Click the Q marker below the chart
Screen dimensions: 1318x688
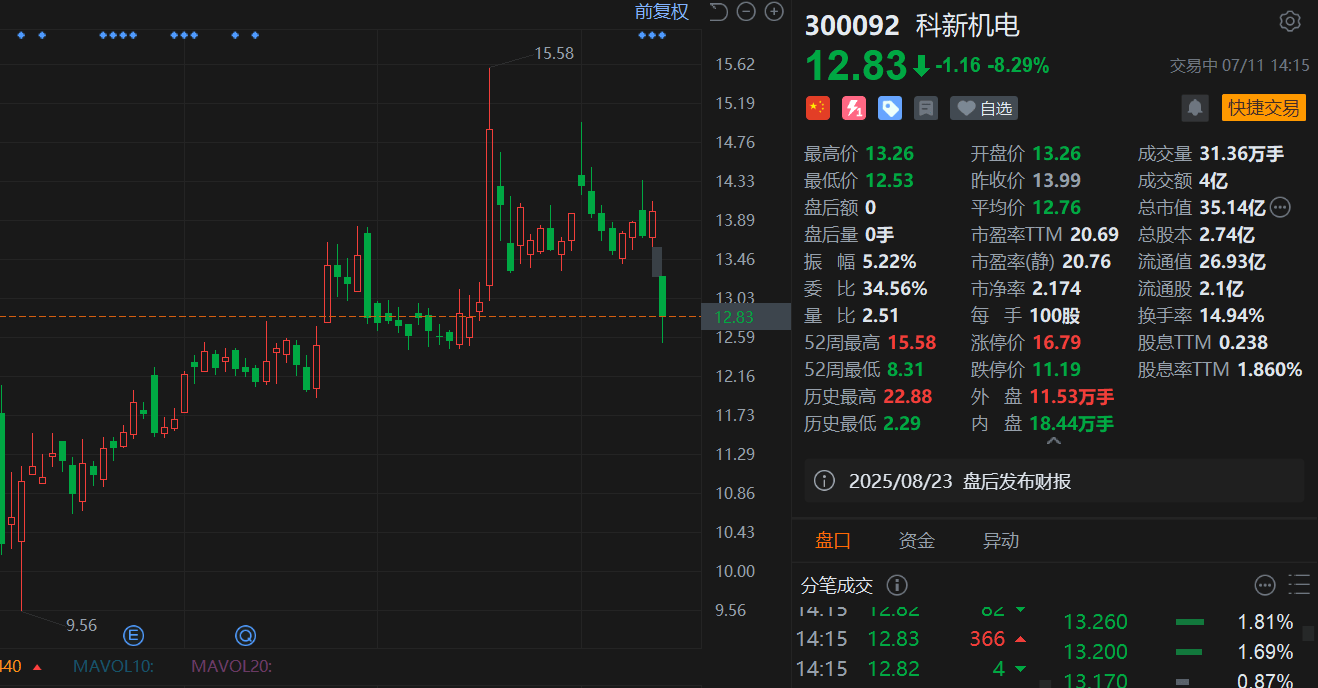coord(245,635)
